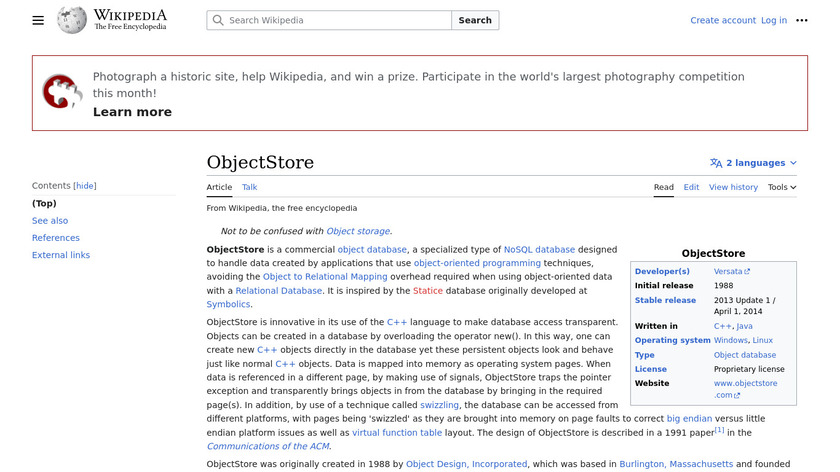The height and width of the screenshot is (472, 840).
Task: Open Developer(s) infobox label link
Action: point(662,272)
